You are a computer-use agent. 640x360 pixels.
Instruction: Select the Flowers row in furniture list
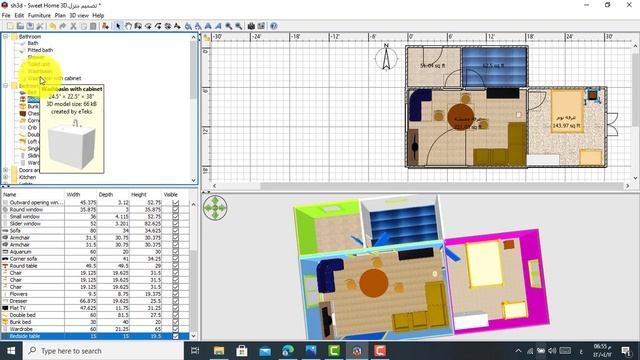tap(95, 294)
